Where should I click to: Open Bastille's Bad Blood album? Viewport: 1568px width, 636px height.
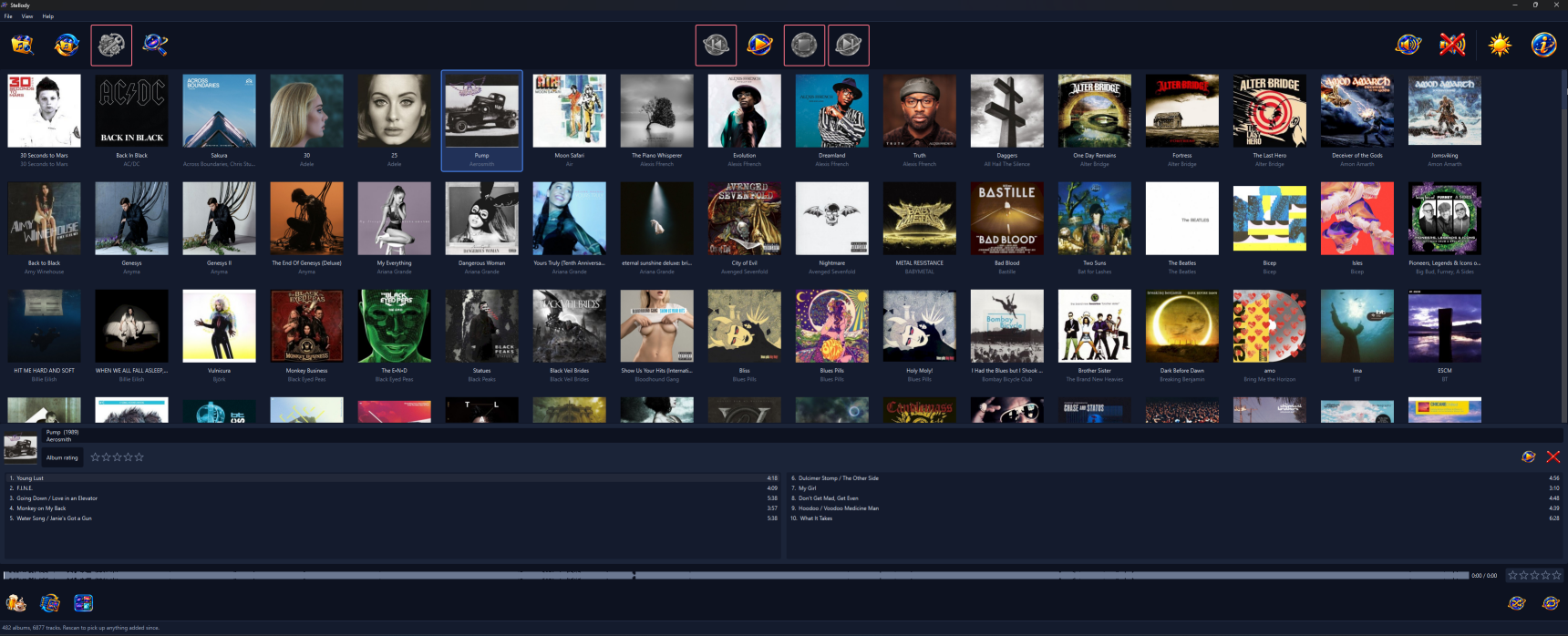(1006, 219)
